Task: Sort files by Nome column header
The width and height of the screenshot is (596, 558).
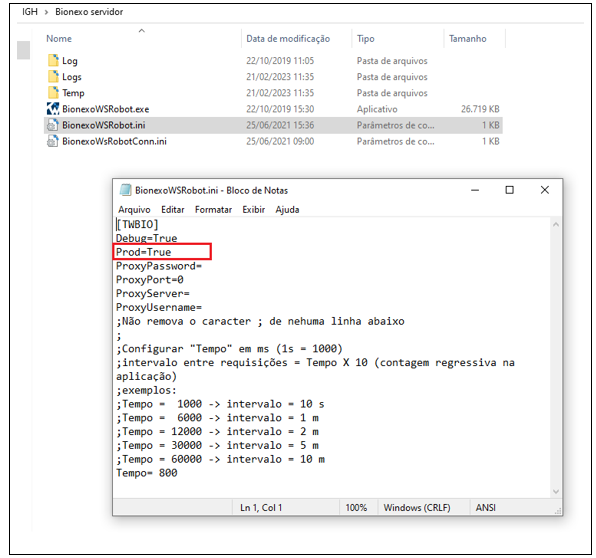Action: tap(59, 38)
